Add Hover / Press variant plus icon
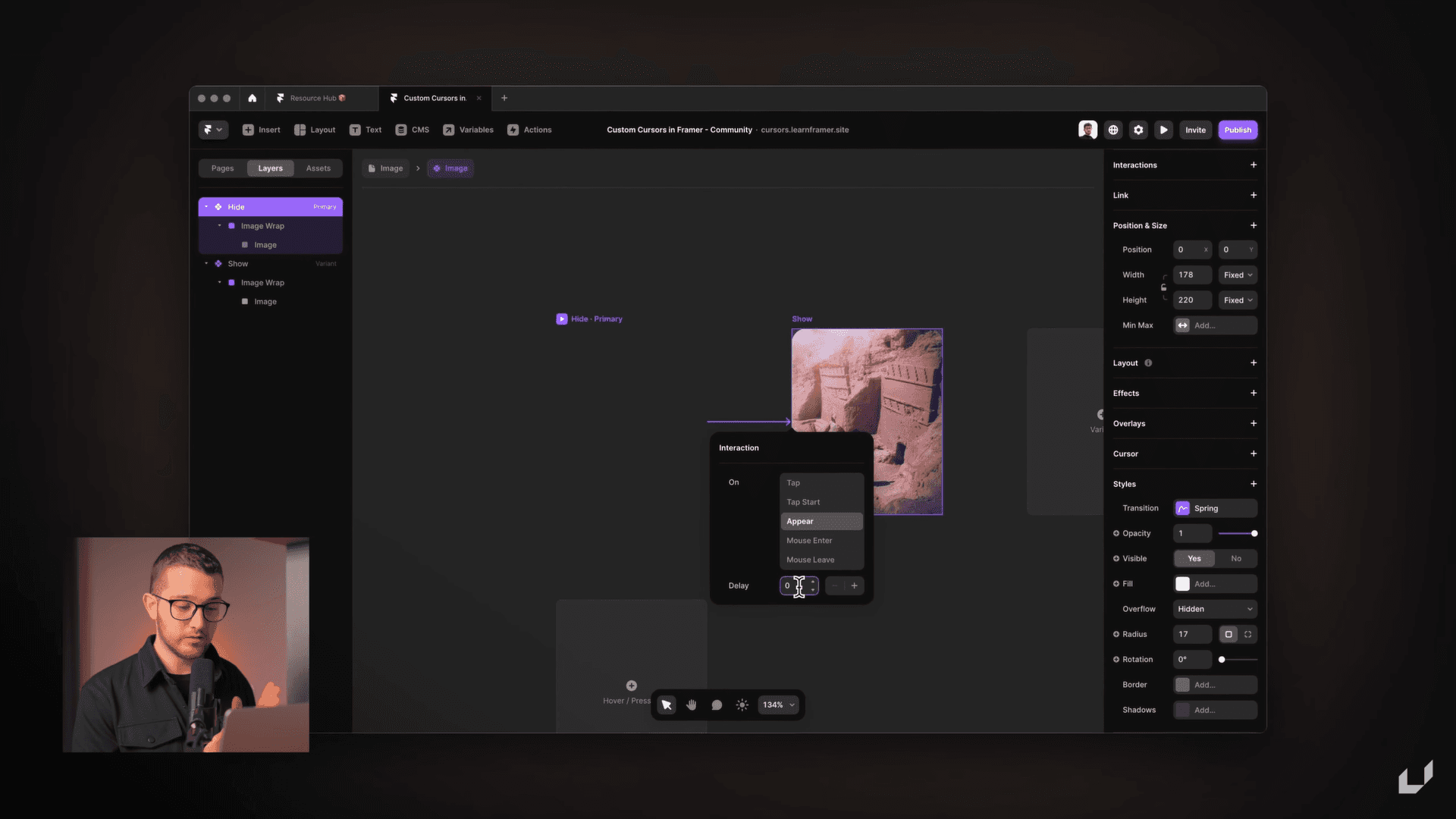Viewport: 1456px width, 819px height. point(631,686)
